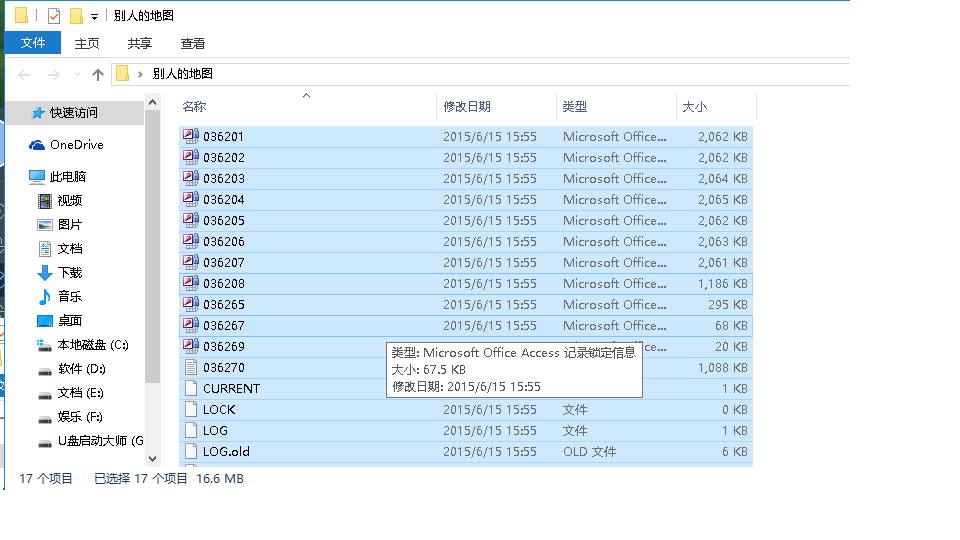The image size is (960, 540).
Task: Select 此电脑 in the navigation pane
Action: coord(67,176)
